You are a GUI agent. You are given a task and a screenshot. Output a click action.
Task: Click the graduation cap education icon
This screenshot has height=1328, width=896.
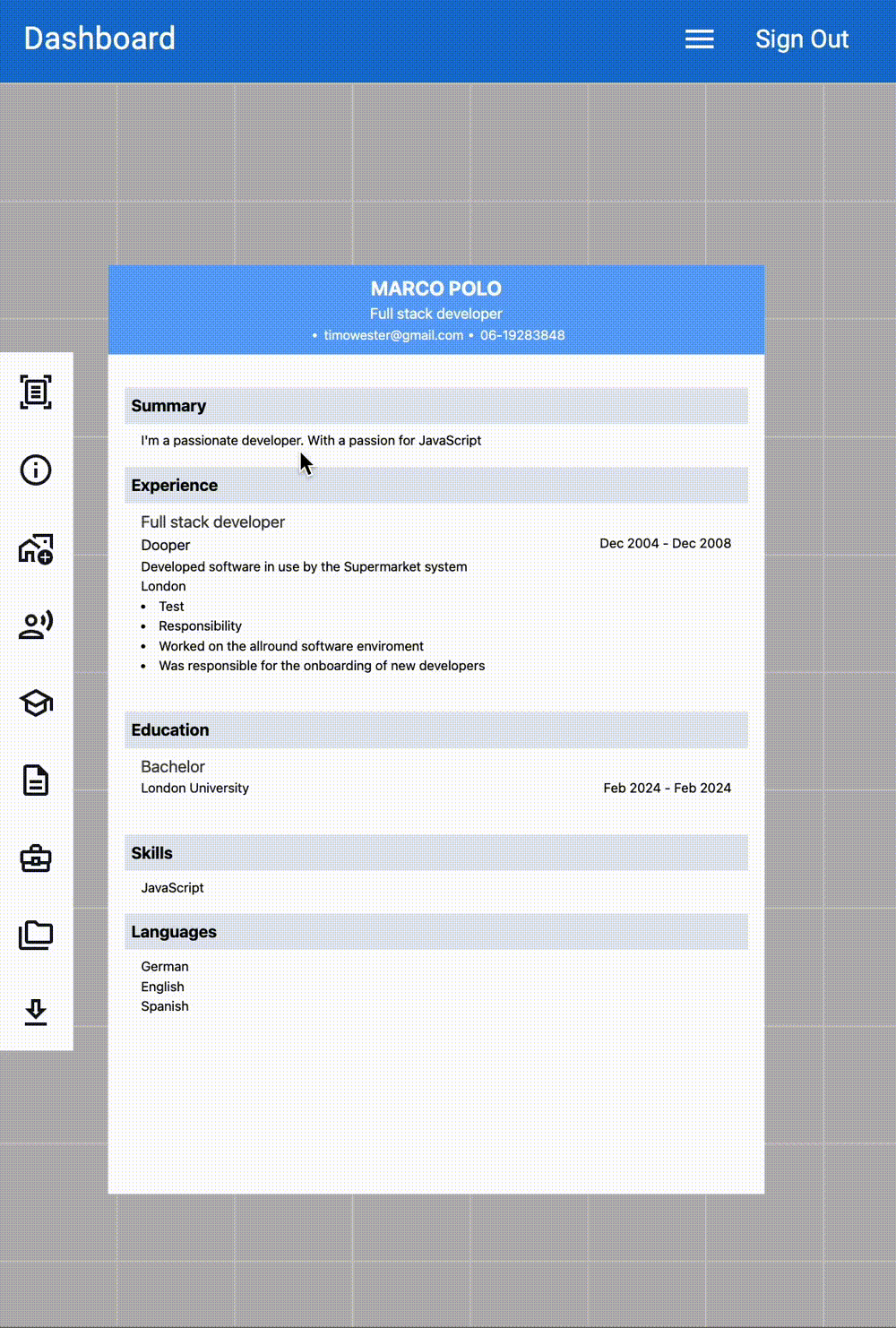tap(36, 703)
